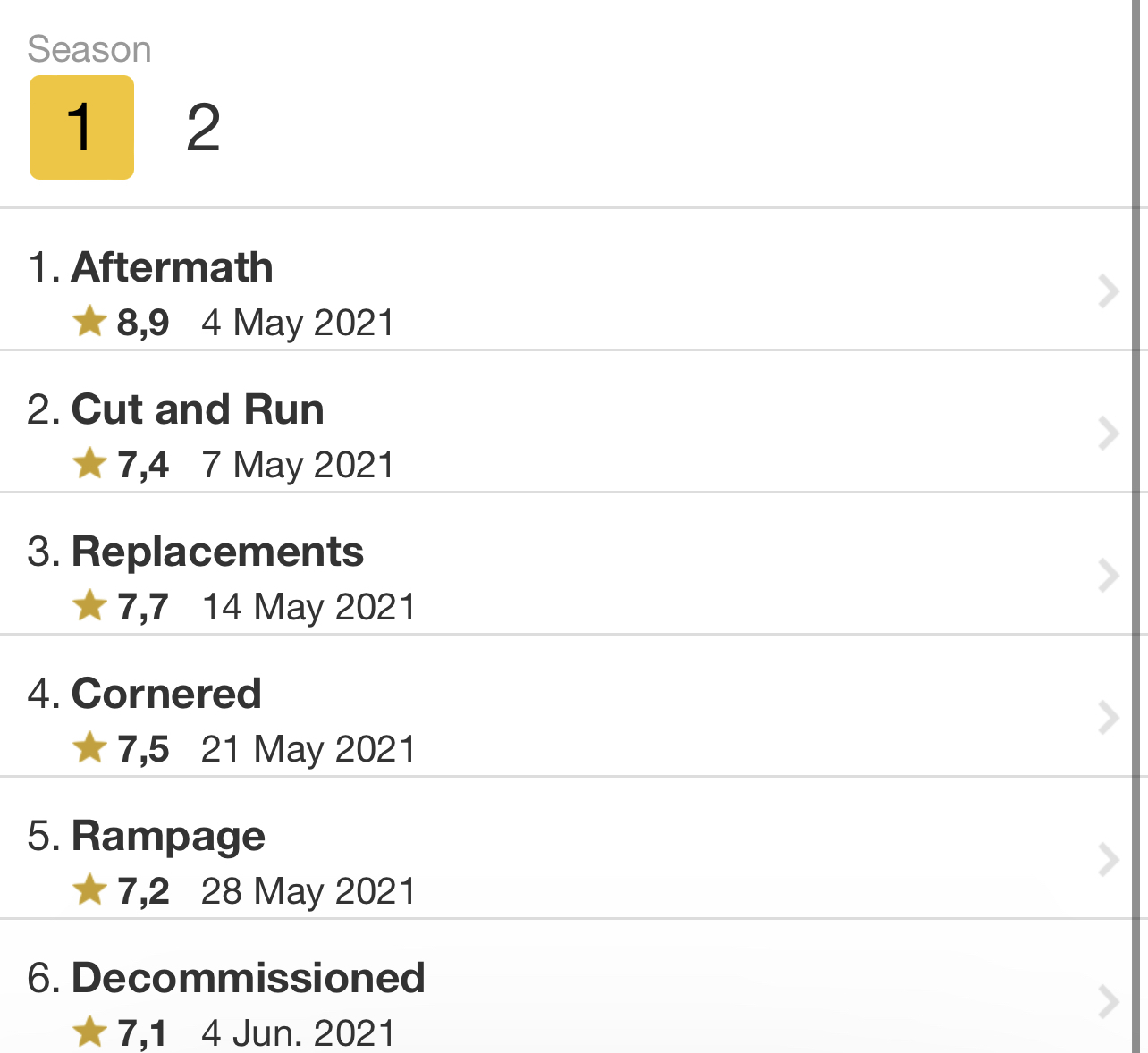Click the gold star beside rating 8,9

(x=90, y=321)
